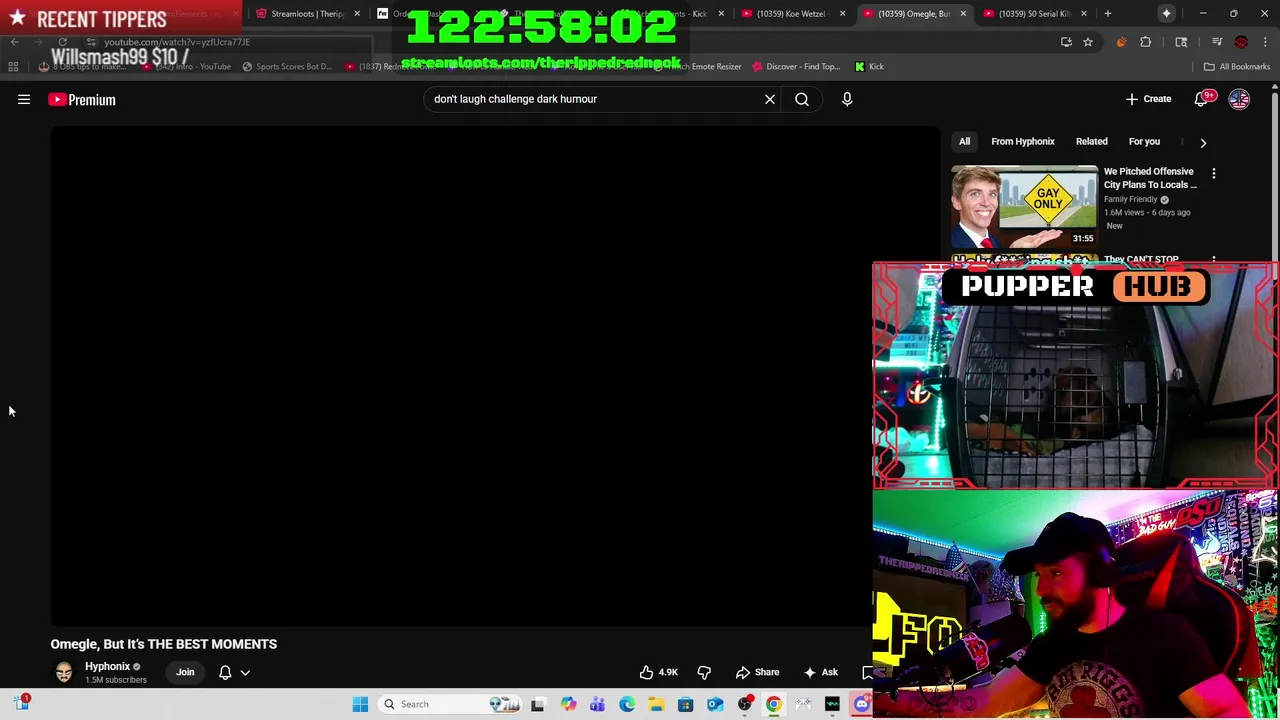This screenshot has height=720, width=1280.
Task: Click the magnifier search button
Action: coord(802,99)
